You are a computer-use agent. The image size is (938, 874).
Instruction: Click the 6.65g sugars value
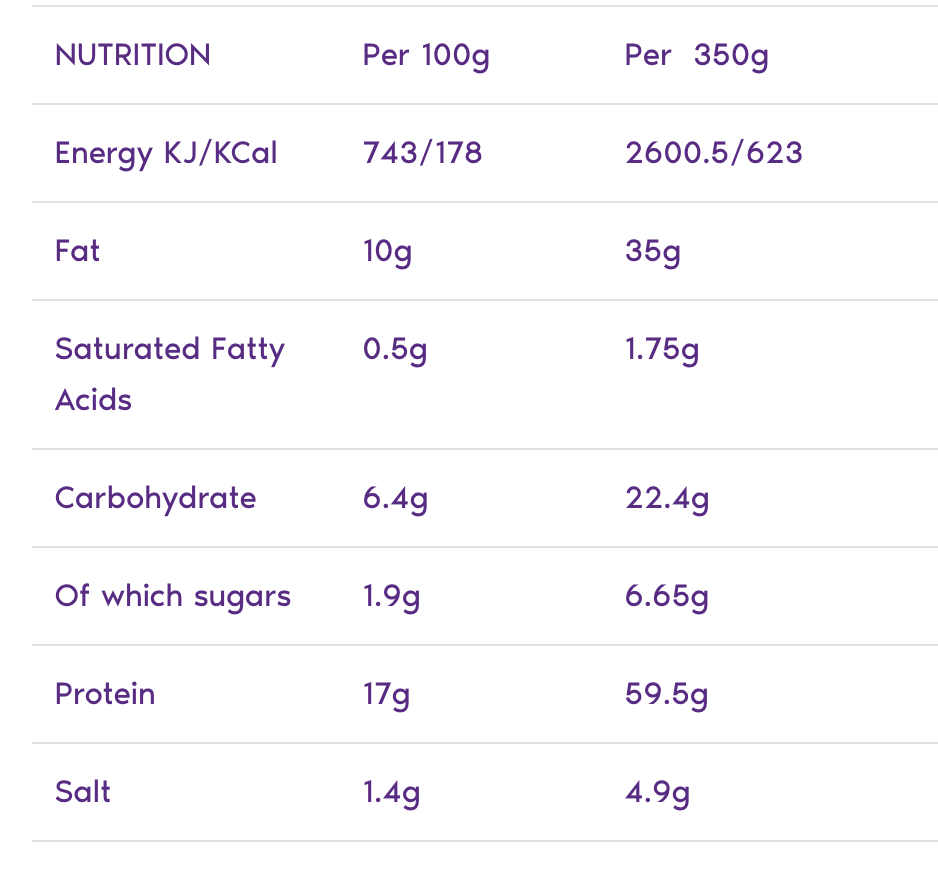point(667,596)
